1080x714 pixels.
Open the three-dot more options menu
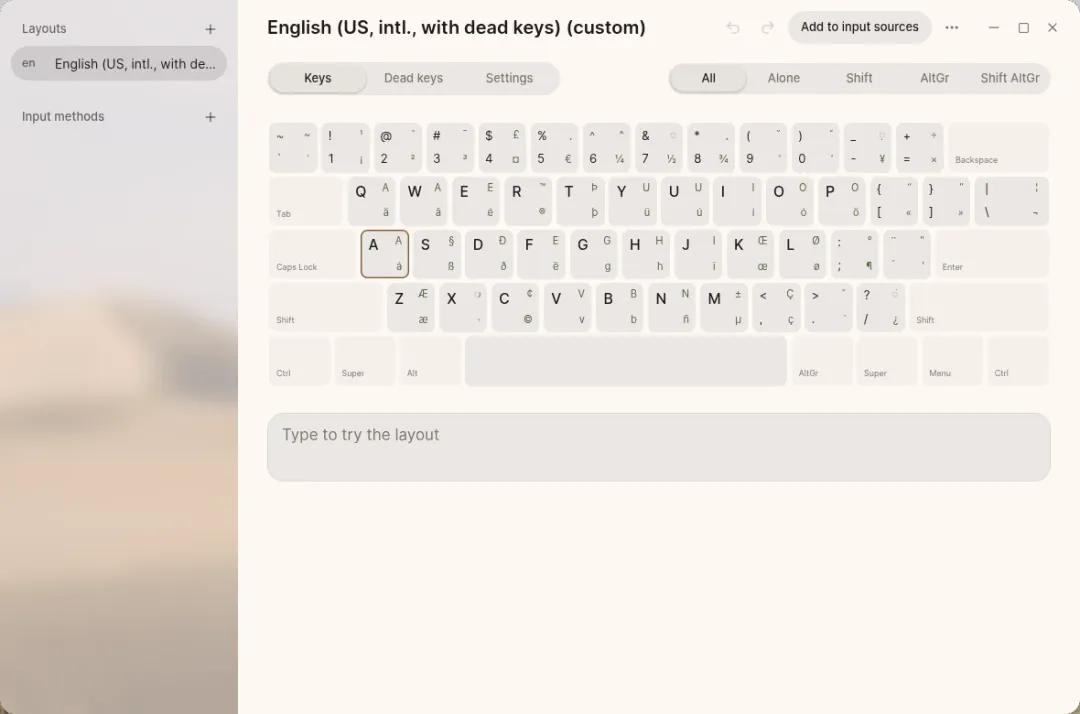pos(952,28)
